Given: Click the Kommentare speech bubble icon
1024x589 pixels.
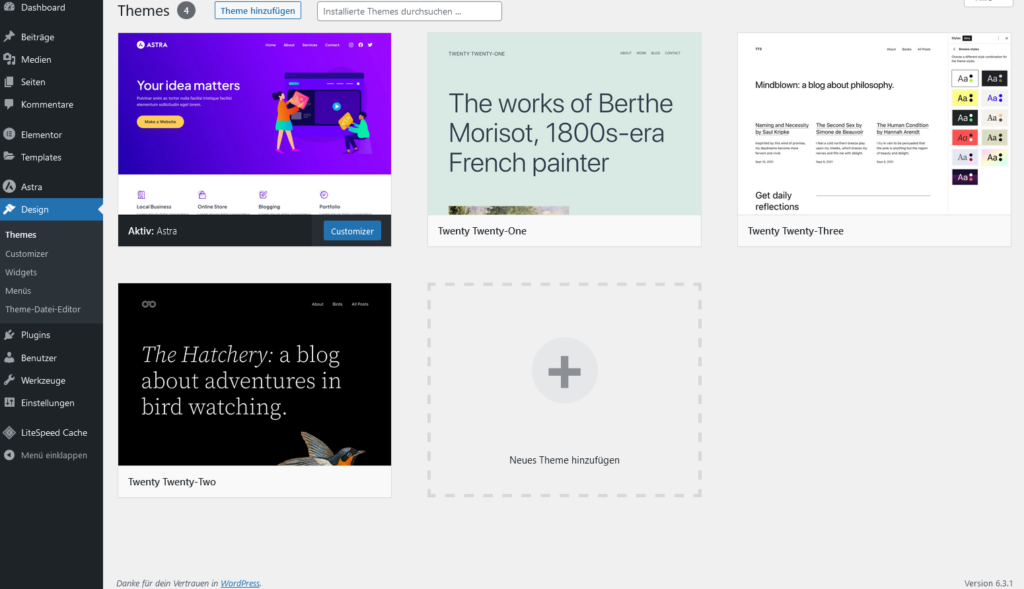Looking at the screenshot, I should 10,105.
